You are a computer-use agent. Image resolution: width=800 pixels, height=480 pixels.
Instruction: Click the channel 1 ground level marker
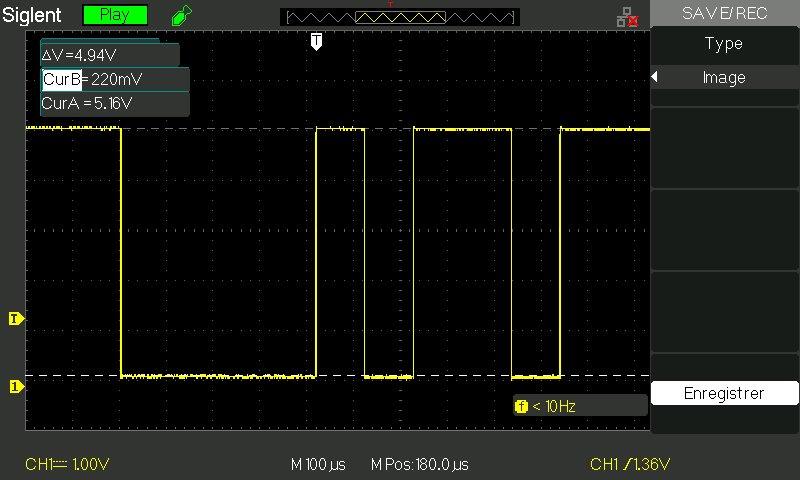pos(15,386)
